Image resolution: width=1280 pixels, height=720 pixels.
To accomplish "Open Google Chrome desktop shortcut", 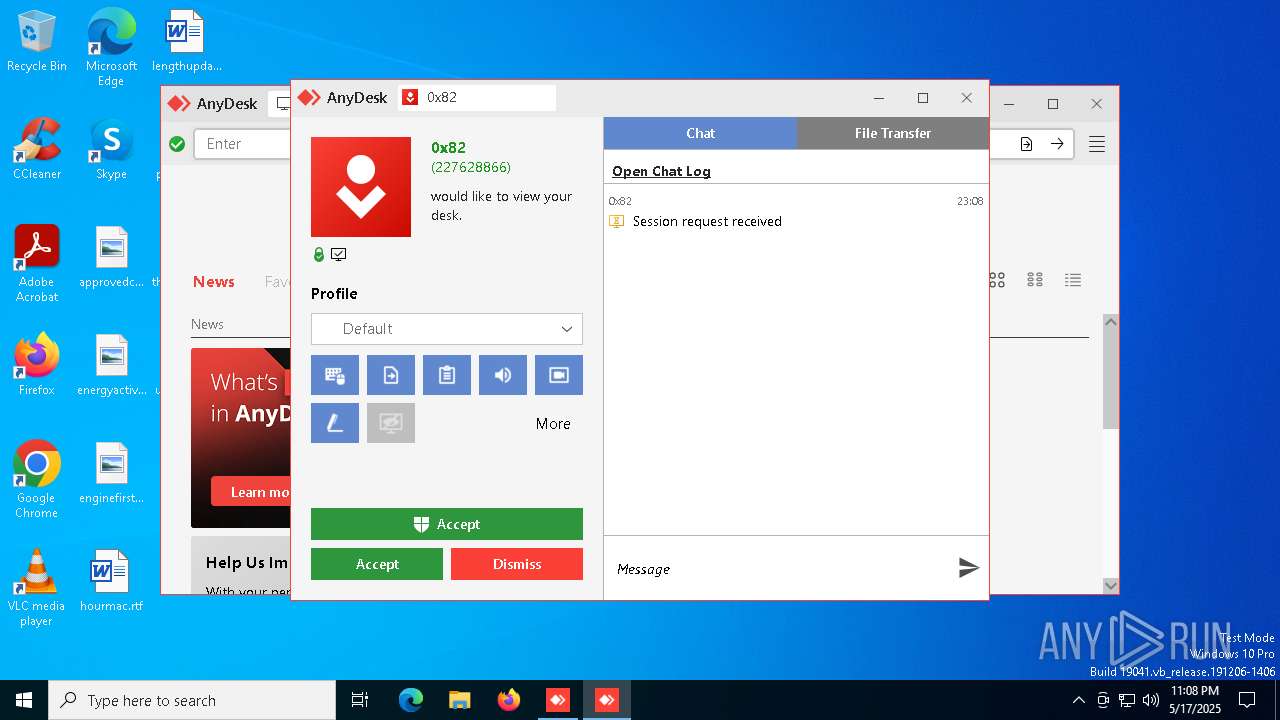I will [37, 479].
